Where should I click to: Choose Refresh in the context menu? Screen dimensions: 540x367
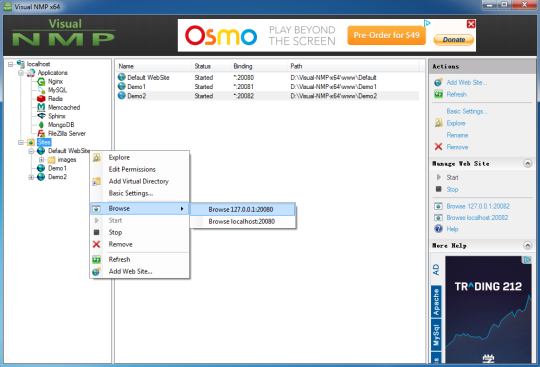139,259
